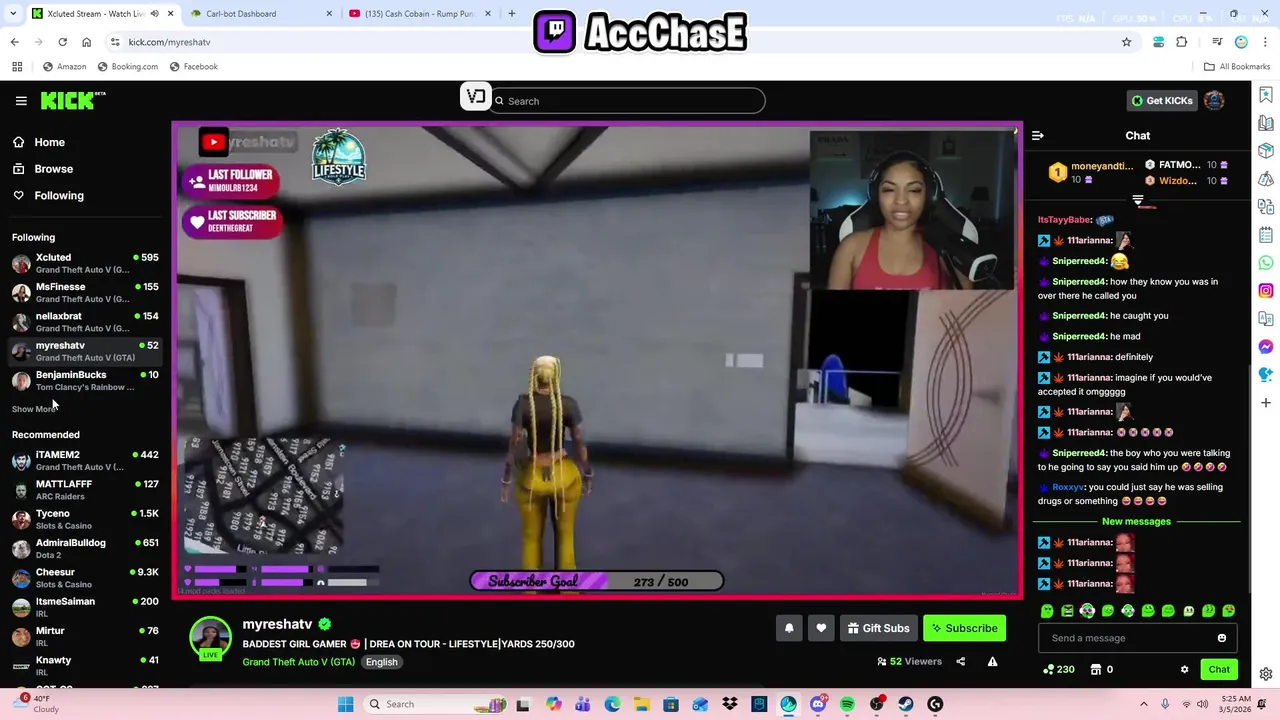This screenshot has width=1280, height=720.
Task: Expand Show More under Following
Action: pyautogui.click(x=34, y=409)
